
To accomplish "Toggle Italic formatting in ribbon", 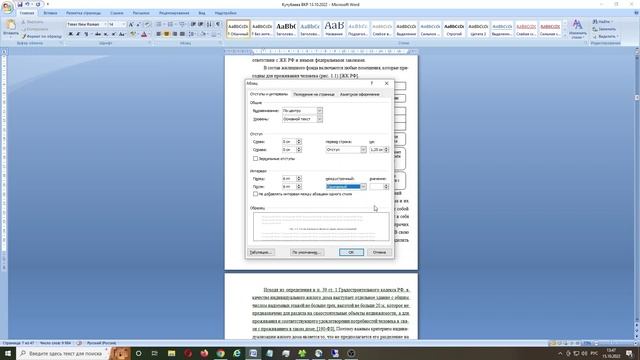I will 78,34.
